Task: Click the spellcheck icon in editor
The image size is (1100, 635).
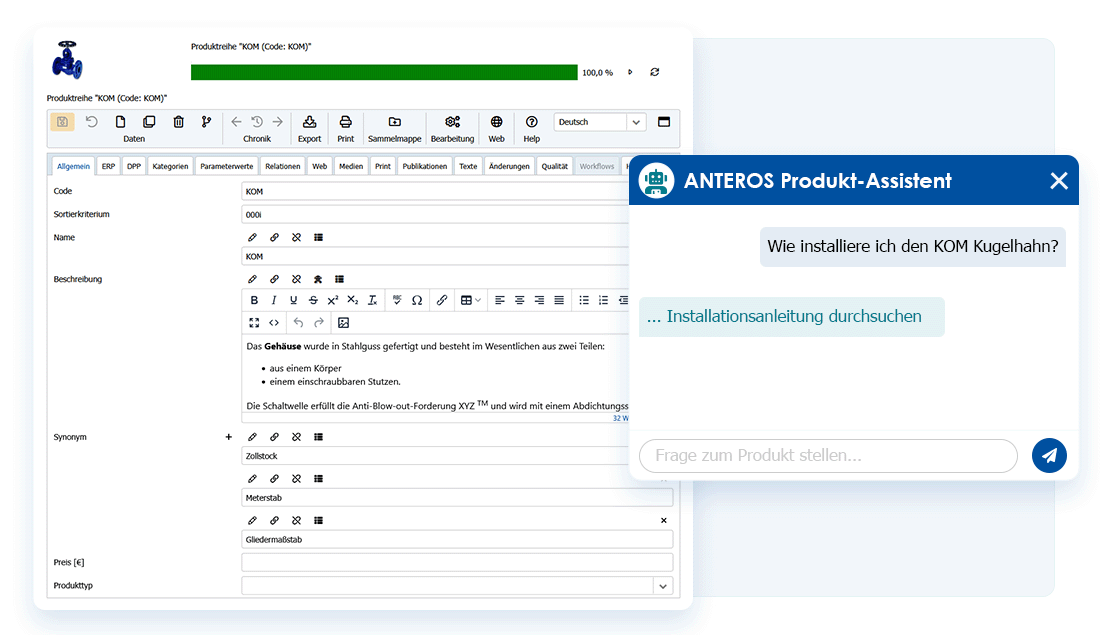Action: coord(397,300)
